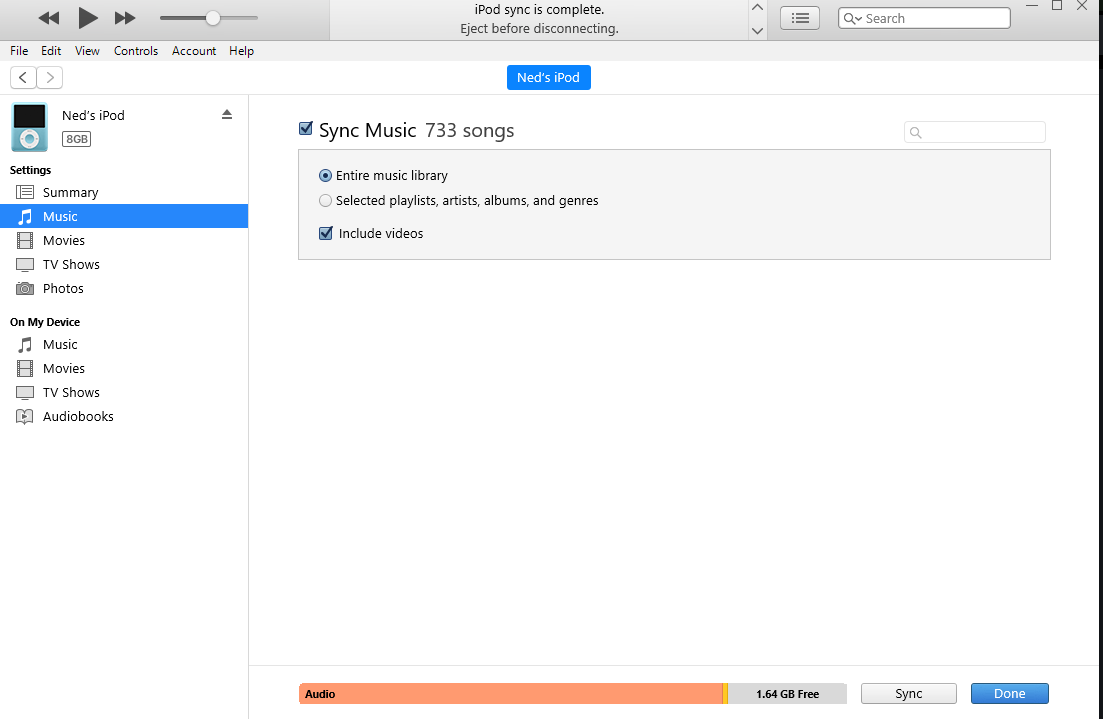Eject Ned's iPod

click(227, 114)
